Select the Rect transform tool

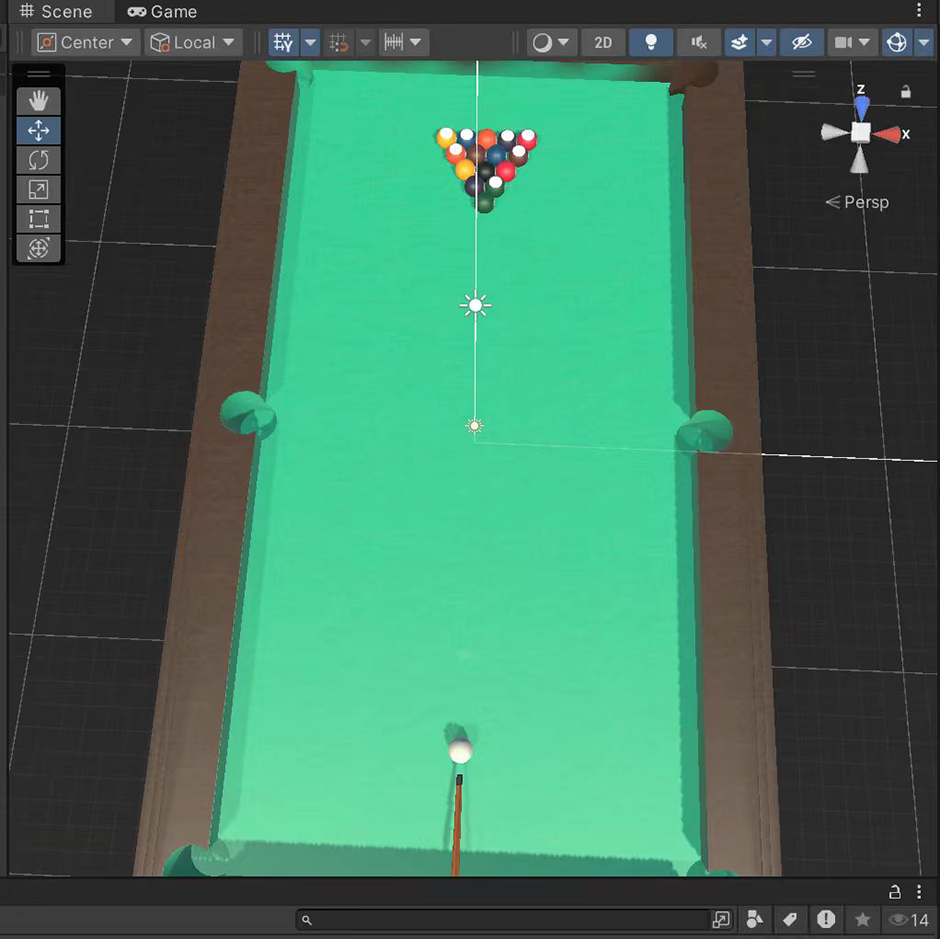coord(39,219)
